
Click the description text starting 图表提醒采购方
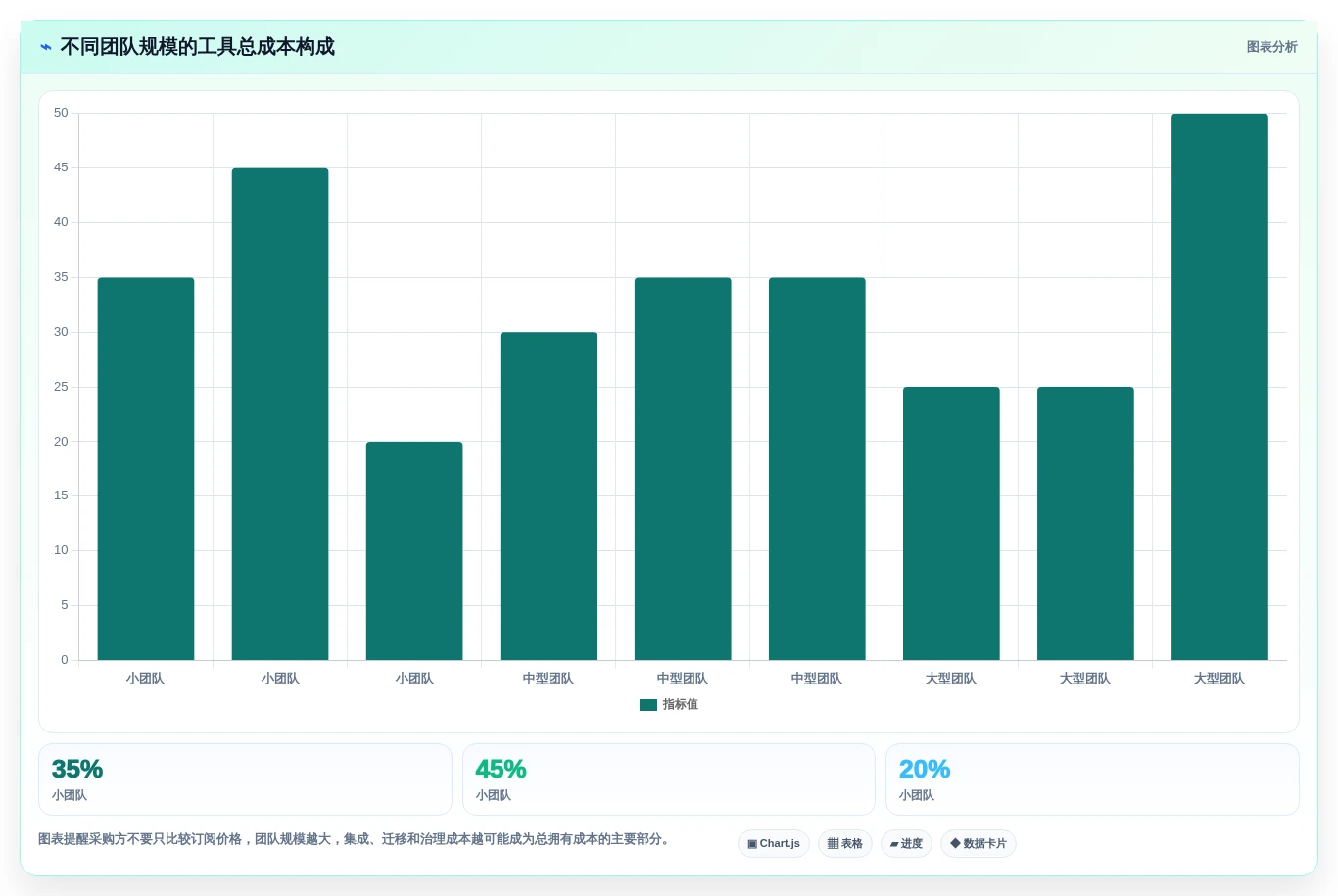[x=357, y=839]
